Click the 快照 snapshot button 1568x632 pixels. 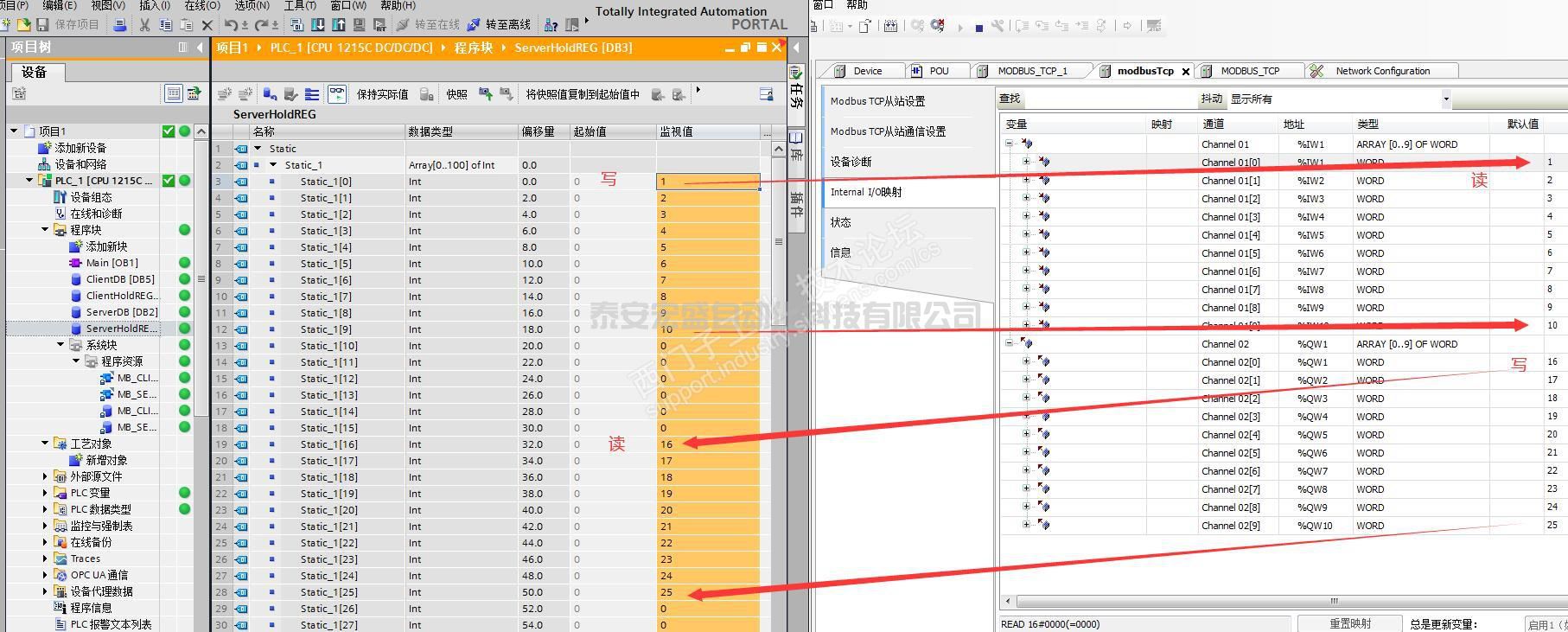click(456, 94)
